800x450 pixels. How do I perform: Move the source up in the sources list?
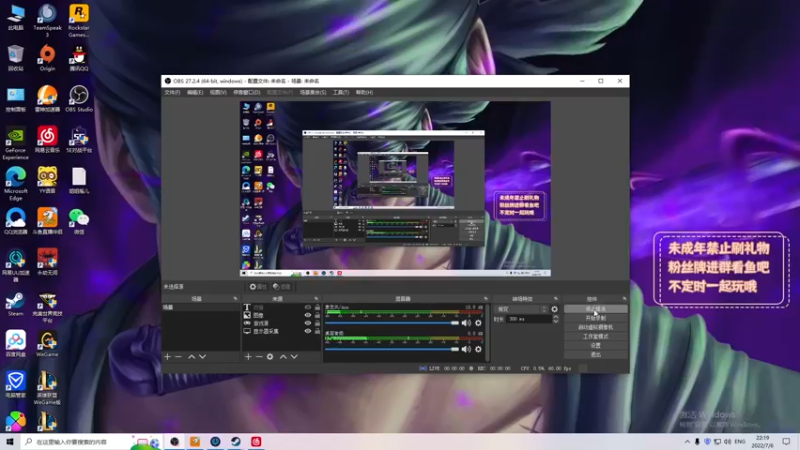(x=283, y=357)
